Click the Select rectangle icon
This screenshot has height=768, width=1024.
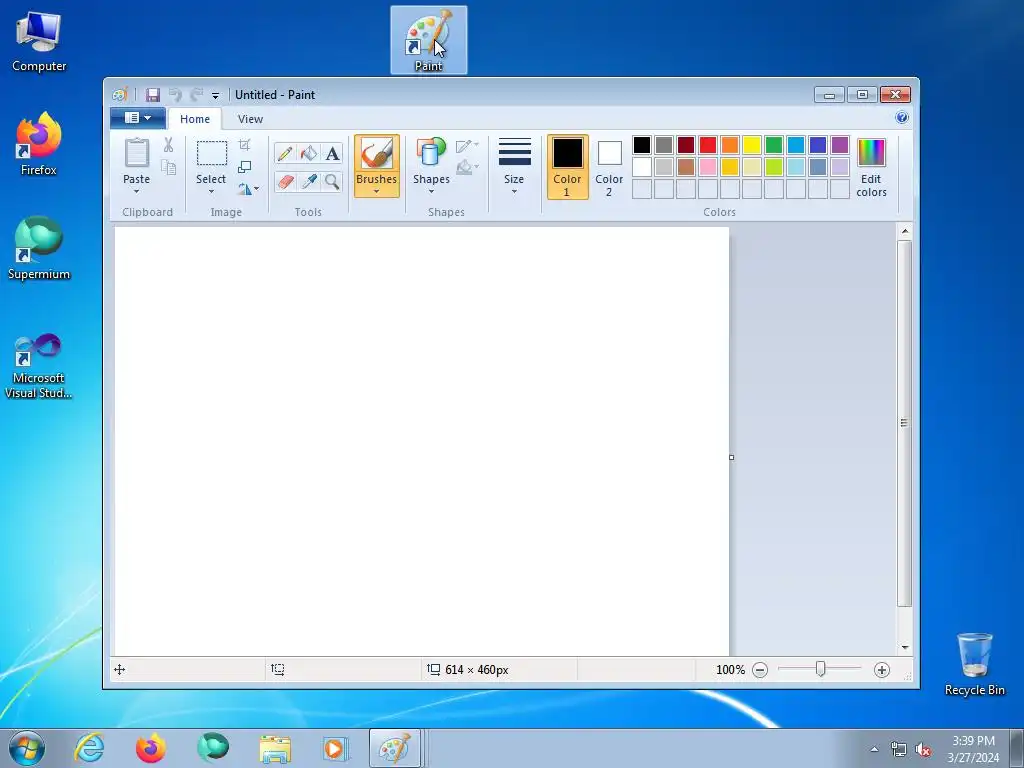pos(212,153)
